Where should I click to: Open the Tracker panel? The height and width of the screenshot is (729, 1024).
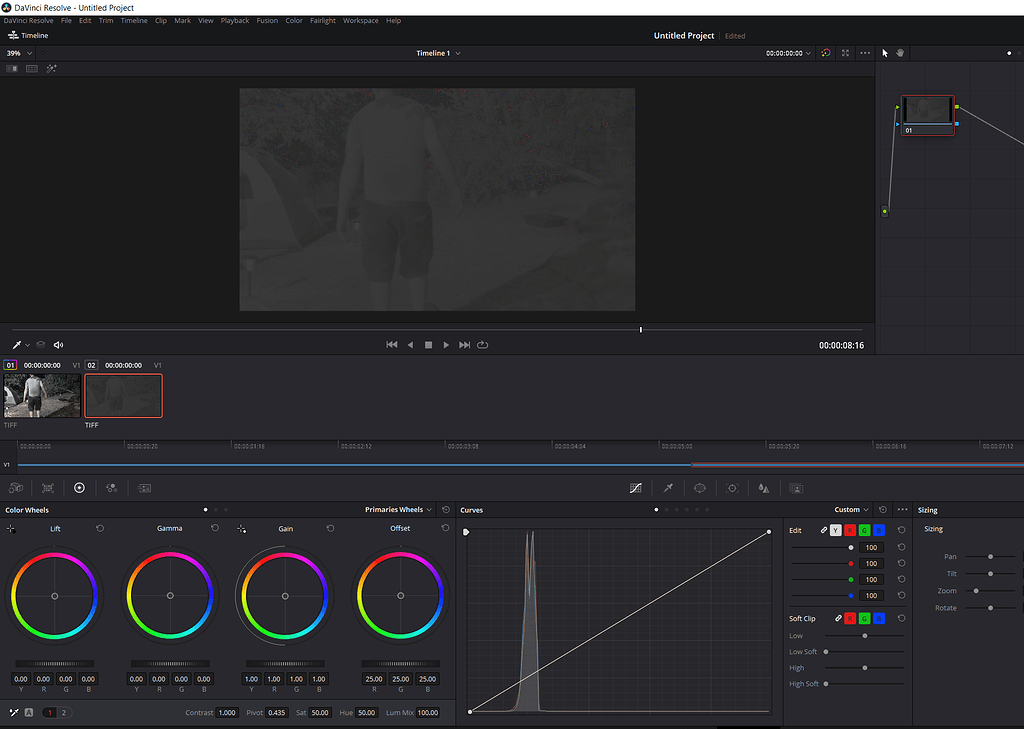732,487
